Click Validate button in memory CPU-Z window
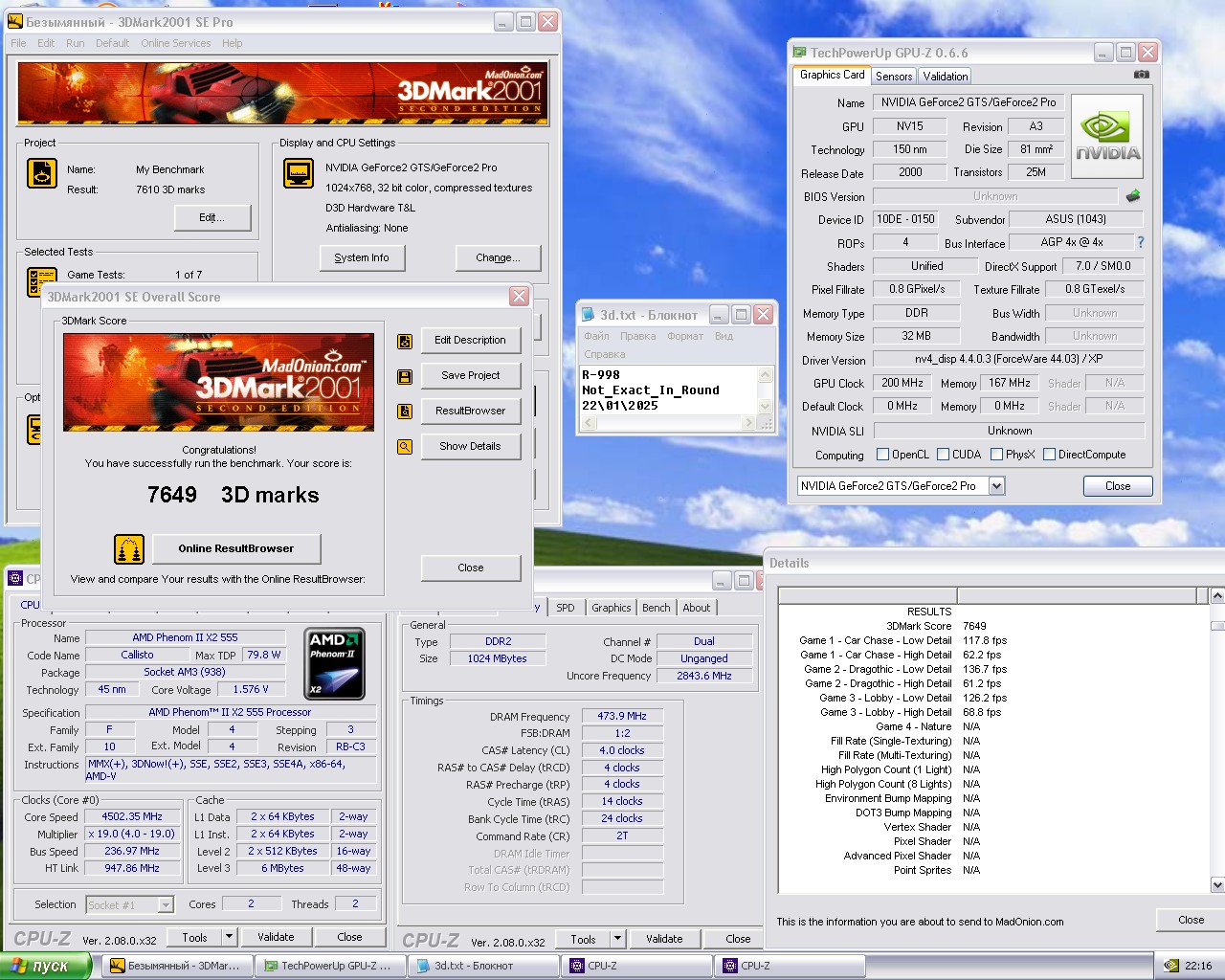 coord(664,939)
